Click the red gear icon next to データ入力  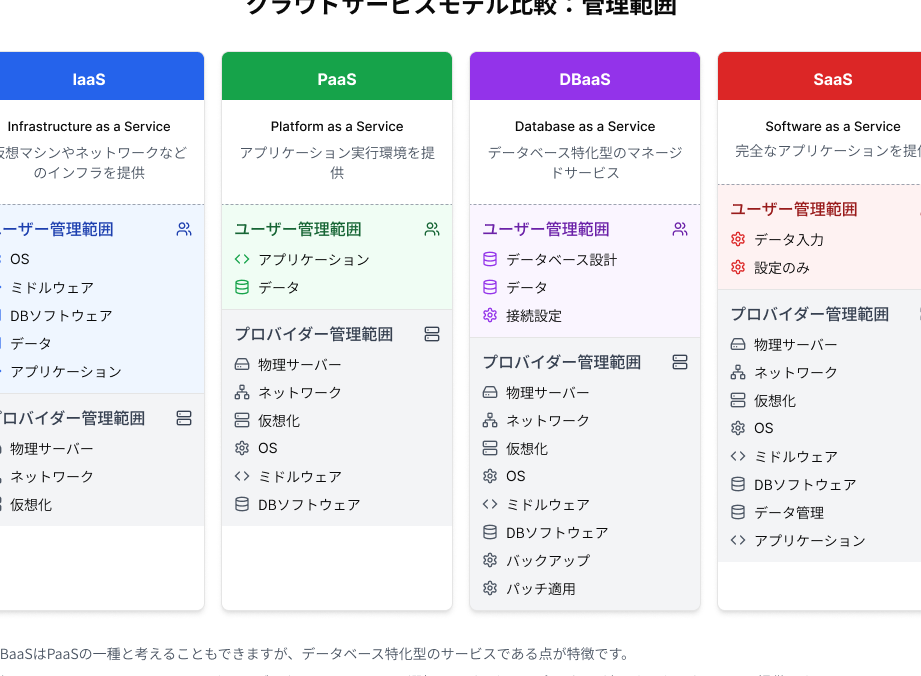coord(738,240)
